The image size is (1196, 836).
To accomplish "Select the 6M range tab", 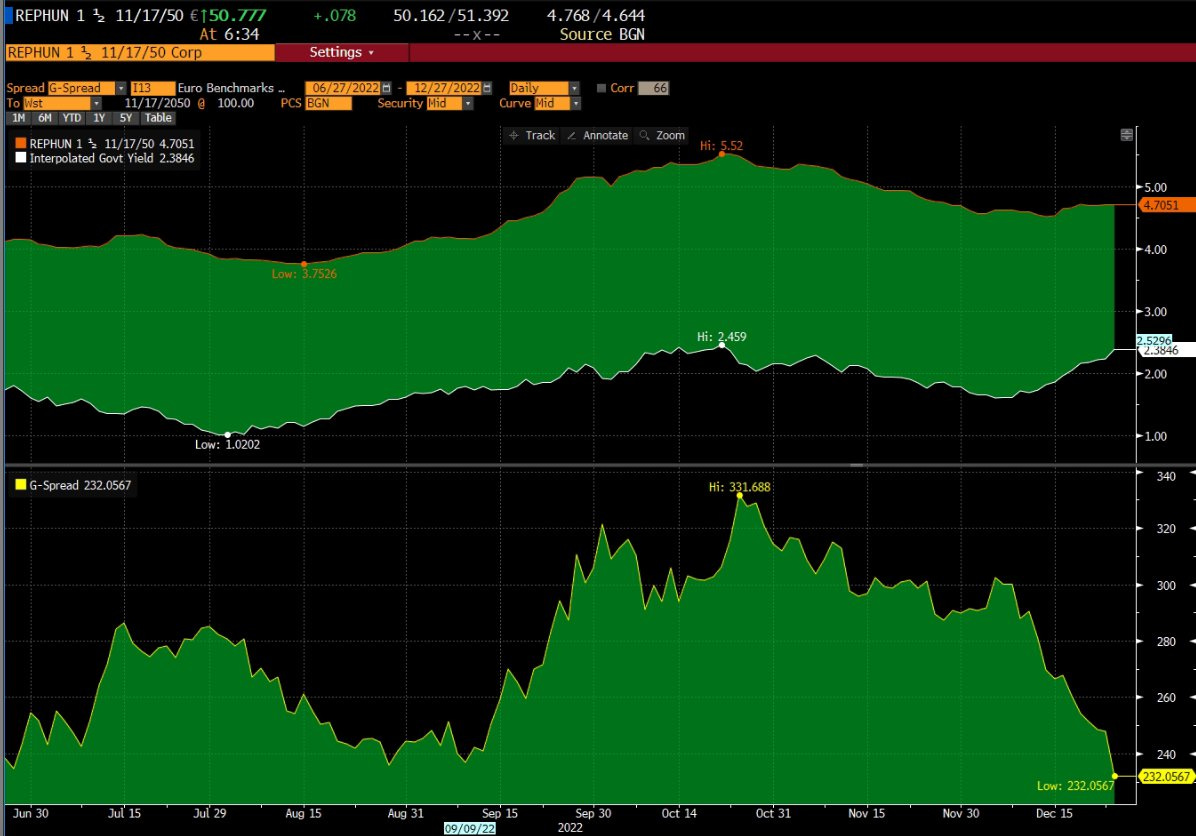I will (x=45, y=118).
